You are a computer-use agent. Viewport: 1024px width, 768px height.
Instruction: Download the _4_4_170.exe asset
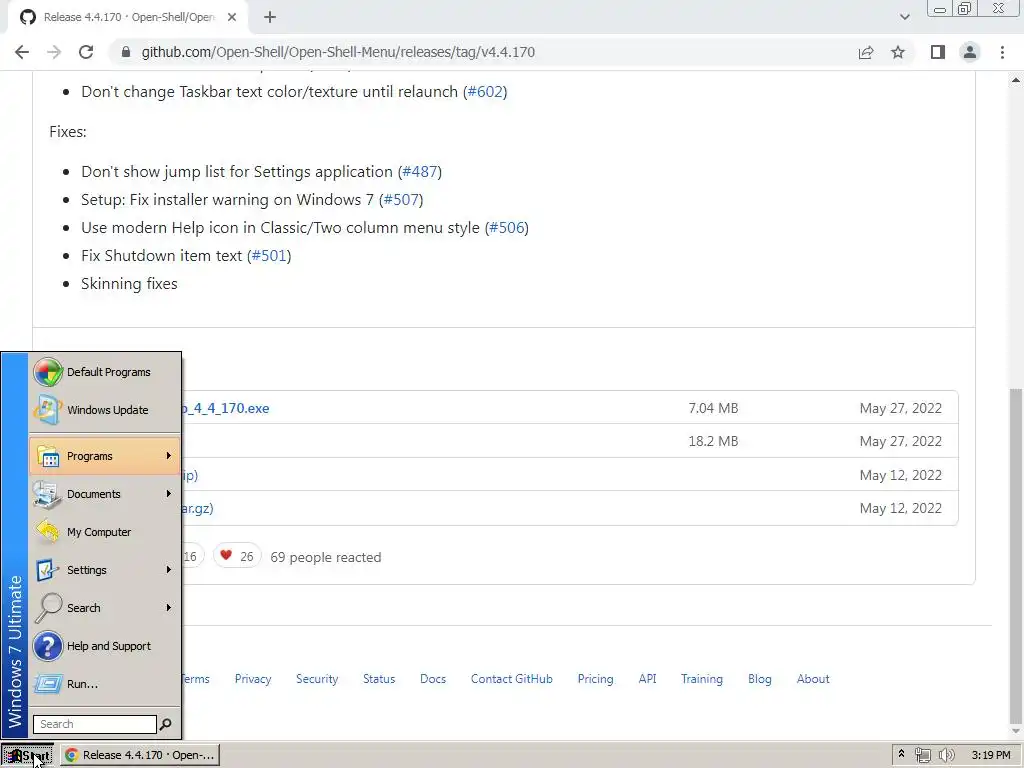click(x=225, y=408)
